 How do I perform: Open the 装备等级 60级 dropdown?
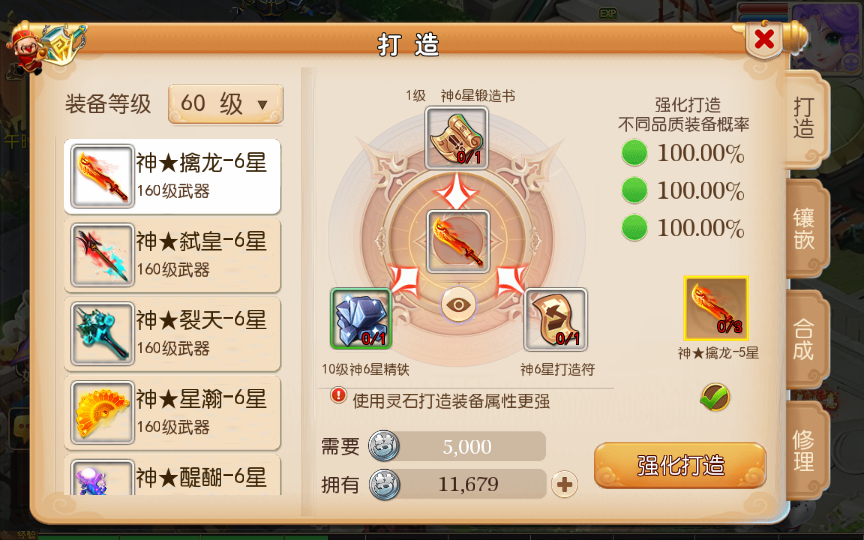point(225,104)
